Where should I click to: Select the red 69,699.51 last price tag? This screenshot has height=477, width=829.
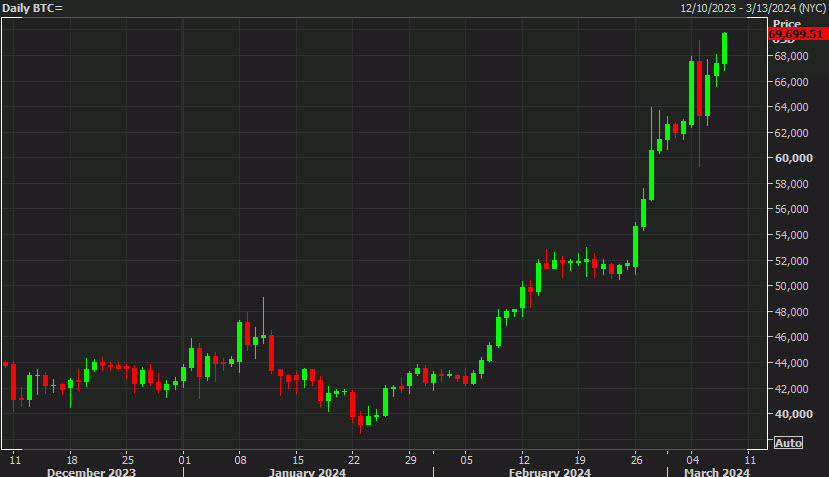797,34
